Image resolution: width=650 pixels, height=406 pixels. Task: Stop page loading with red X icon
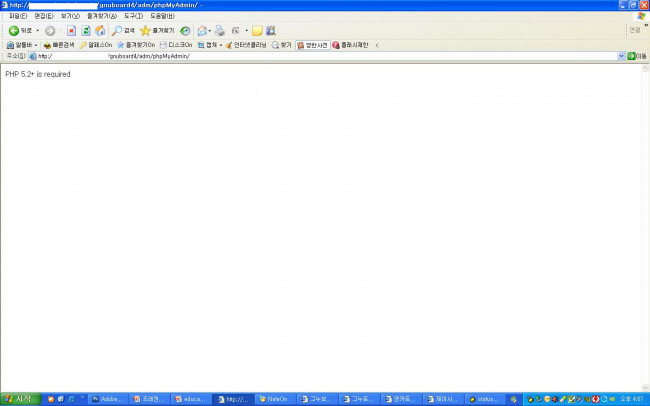click(x=71, y=31)
